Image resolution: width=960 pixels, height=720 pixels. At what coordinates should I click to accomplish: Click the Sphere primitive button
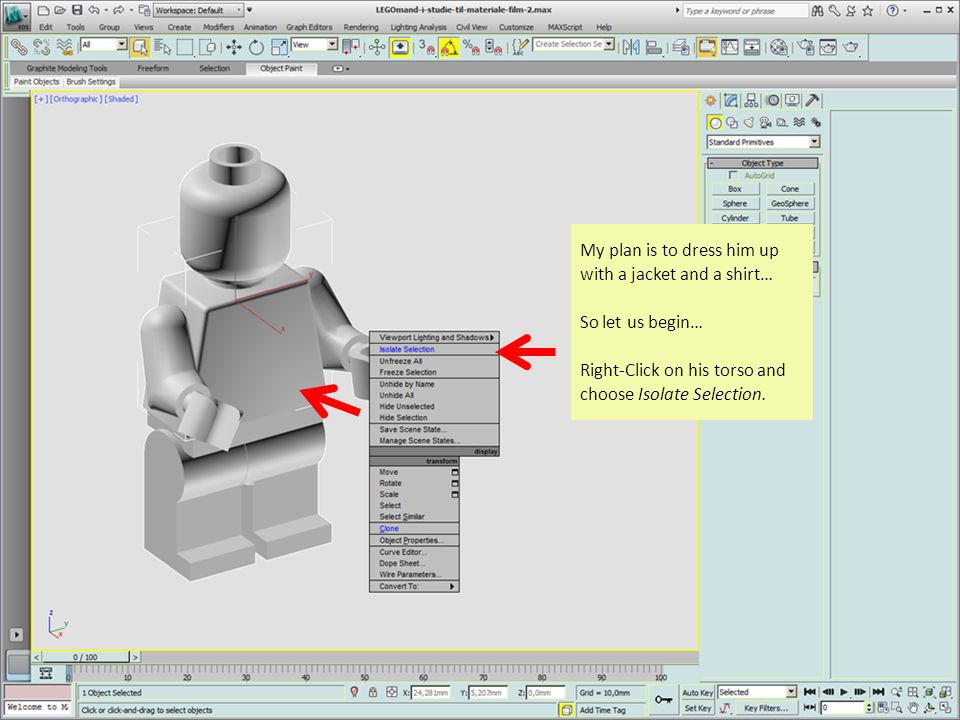(735, 204)
